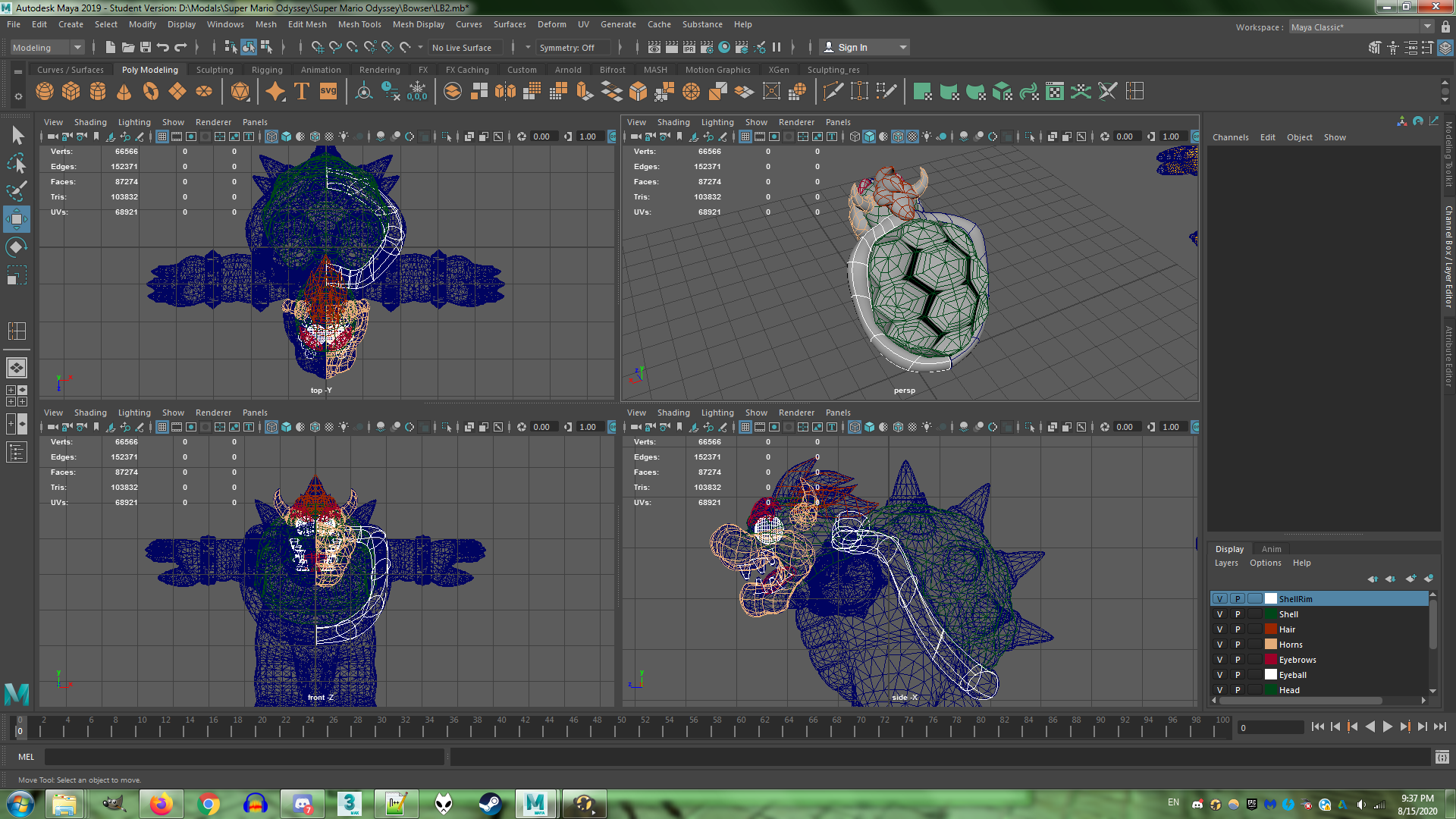Switch to four-pane layout icon

(x=17, y=396)
